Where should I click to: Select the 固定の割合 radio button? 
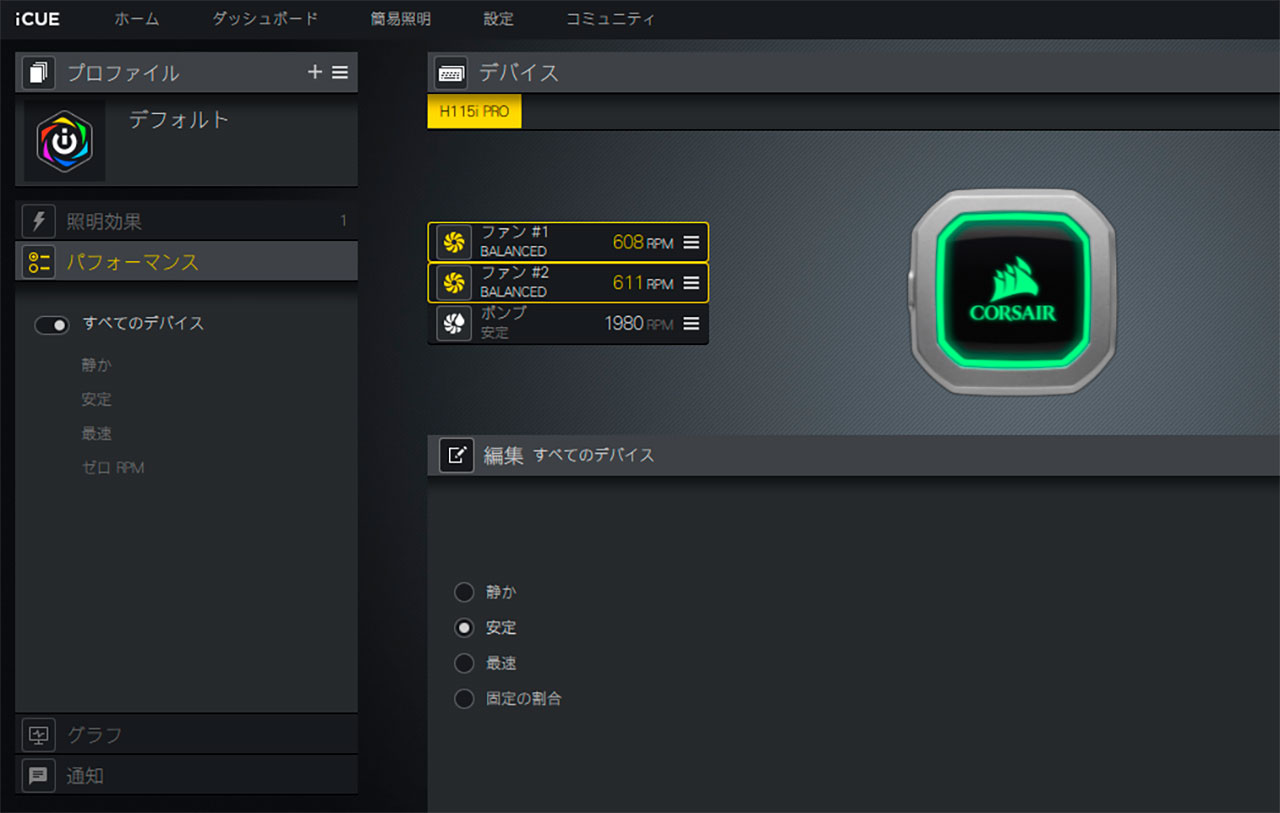[464, 698]
